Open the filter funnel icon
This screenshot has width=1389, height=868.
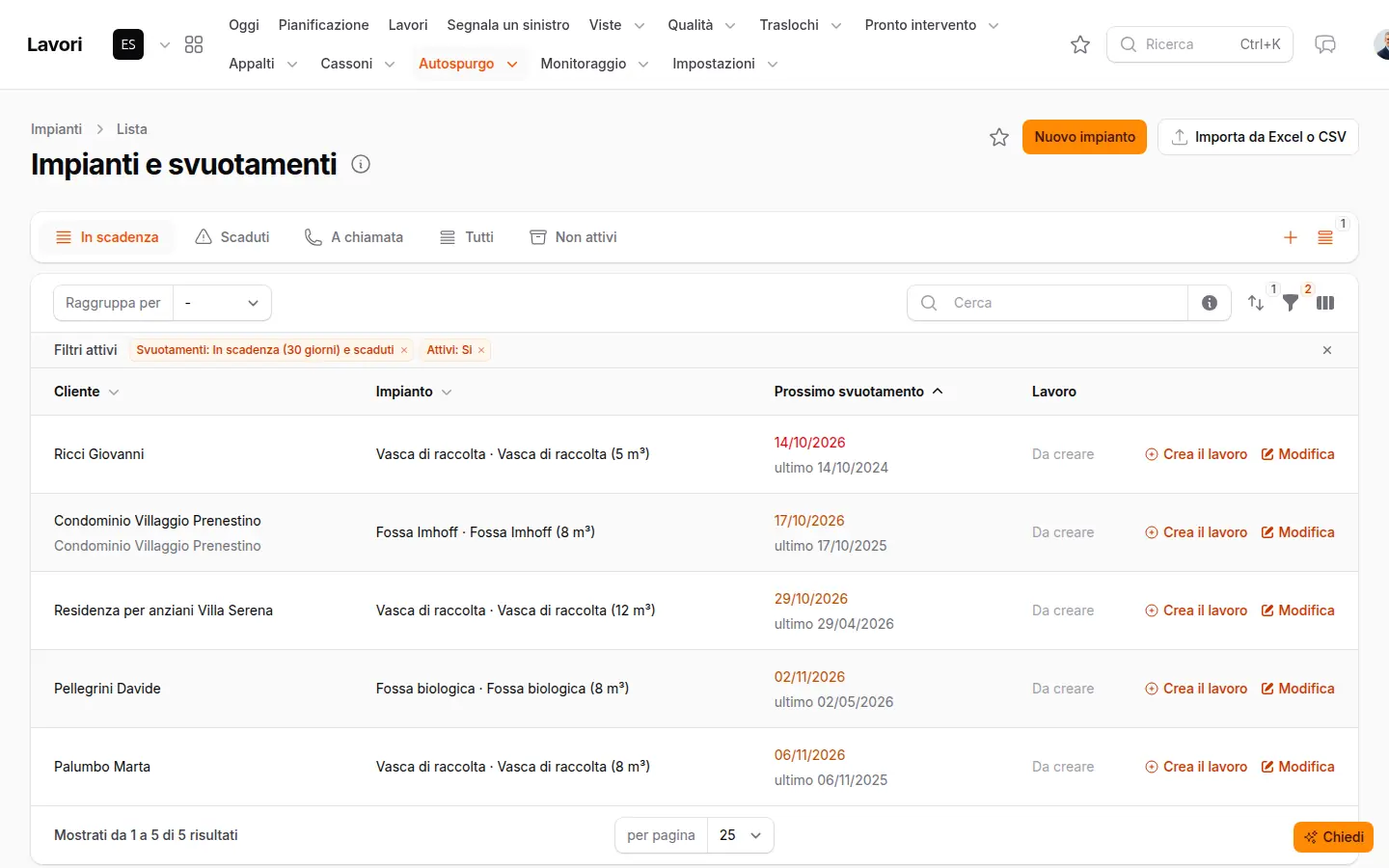click(x=1291, y=303)
